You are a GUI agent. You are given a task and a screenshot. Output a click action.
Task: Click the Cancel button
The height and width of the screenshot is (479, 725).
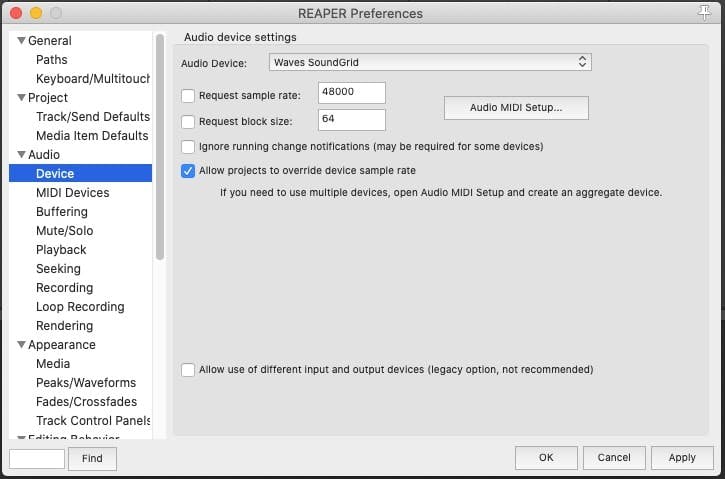(614, 458)
